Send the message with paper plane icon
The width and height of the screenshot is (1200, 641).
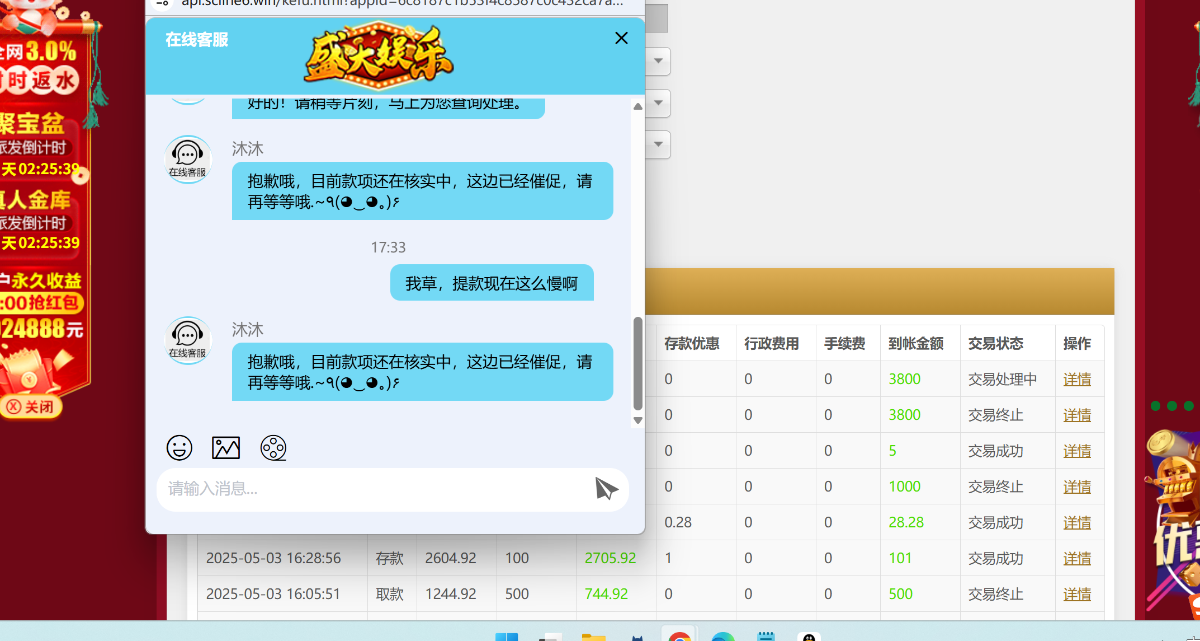[x=606, y=489]
